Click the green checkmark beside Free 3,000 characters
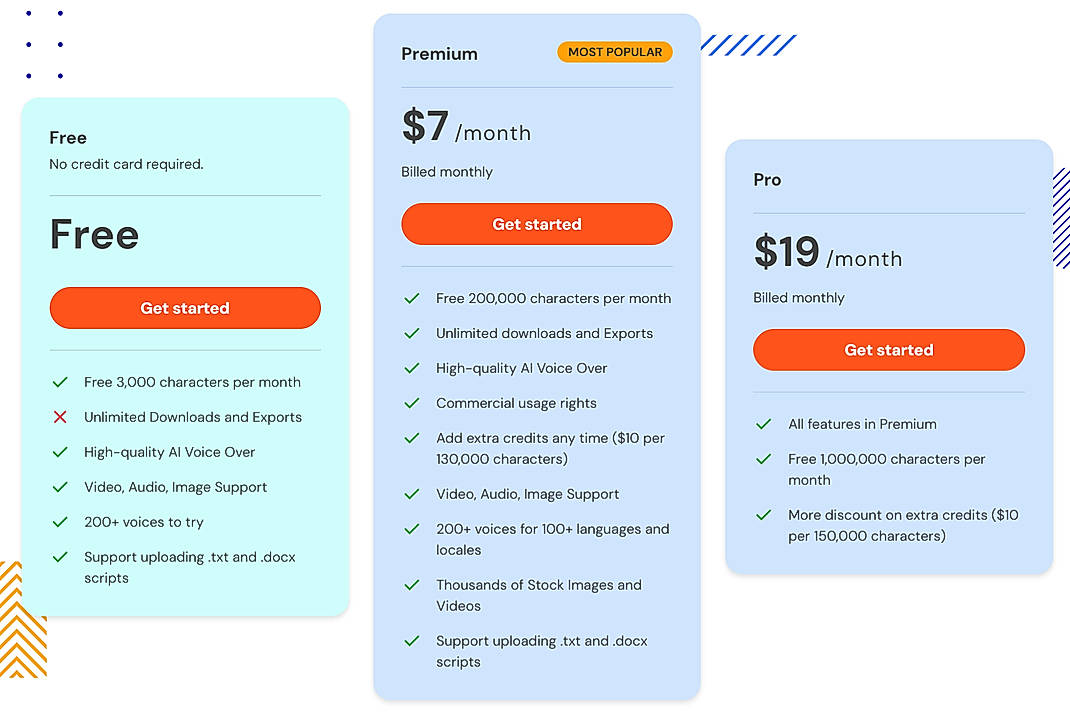1070x718 pixels. pos(62,382)
